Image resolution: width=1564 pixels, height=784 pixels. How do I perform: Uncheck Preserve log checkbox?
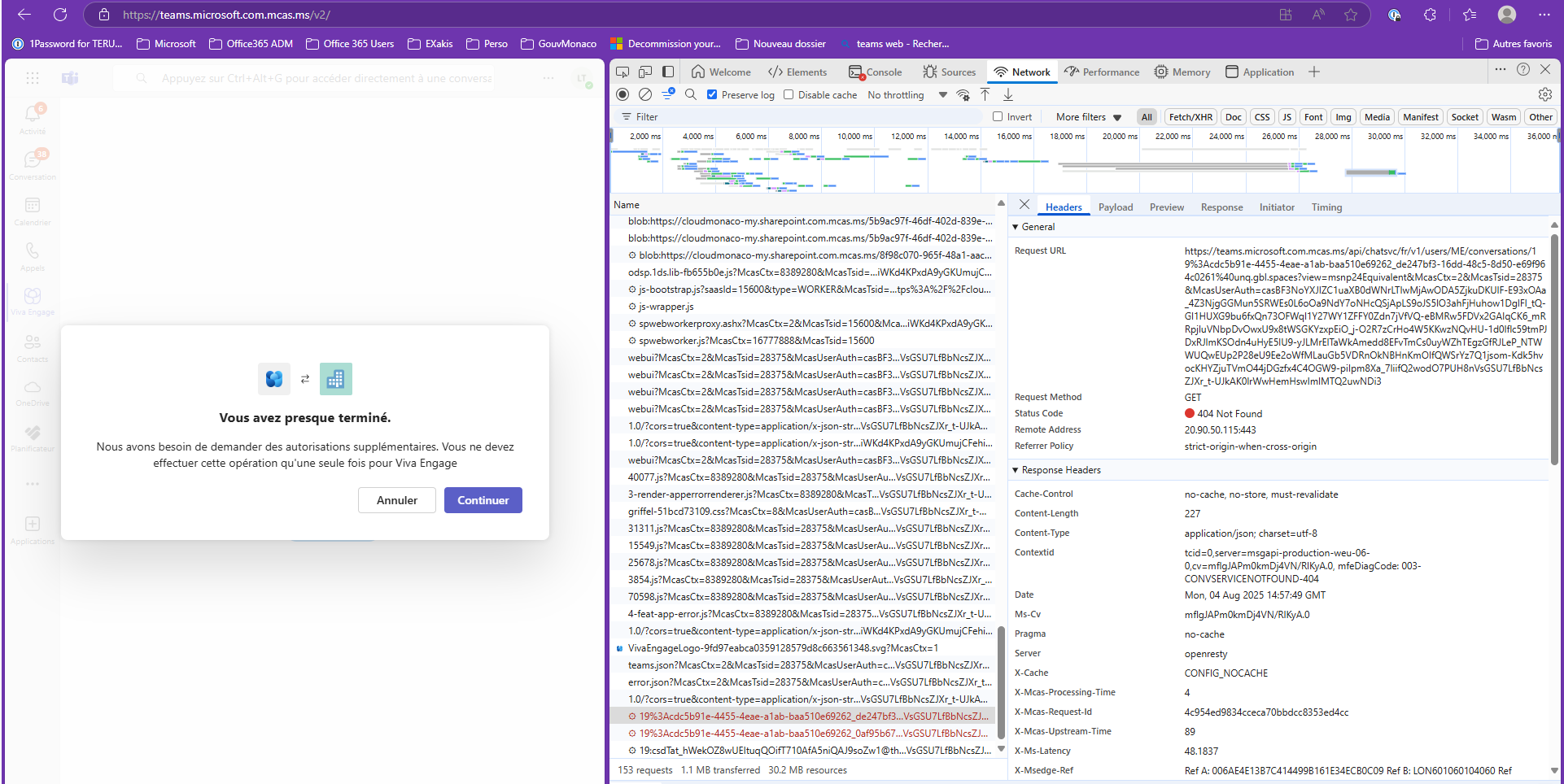(712, 94)
